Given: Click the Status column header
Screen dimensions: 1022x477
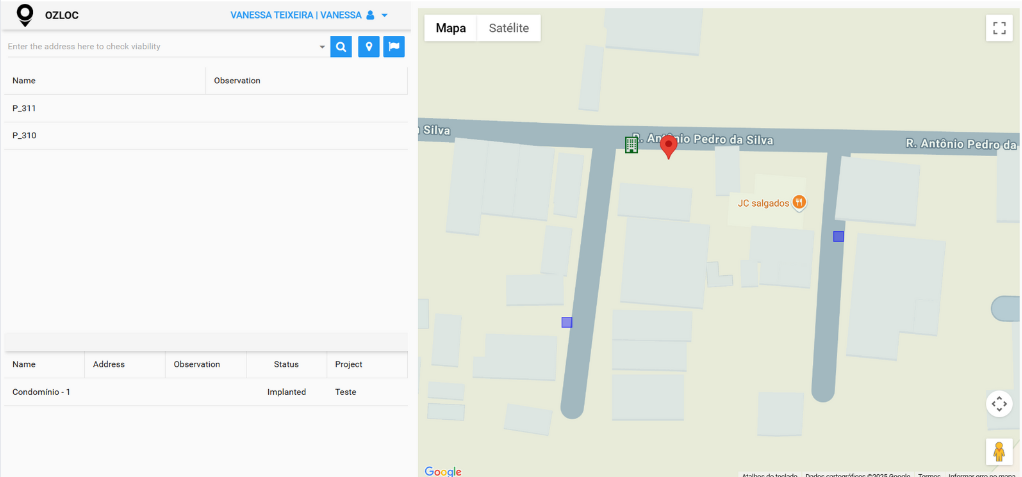Looking at the screenshot, I should coord(286,364).
